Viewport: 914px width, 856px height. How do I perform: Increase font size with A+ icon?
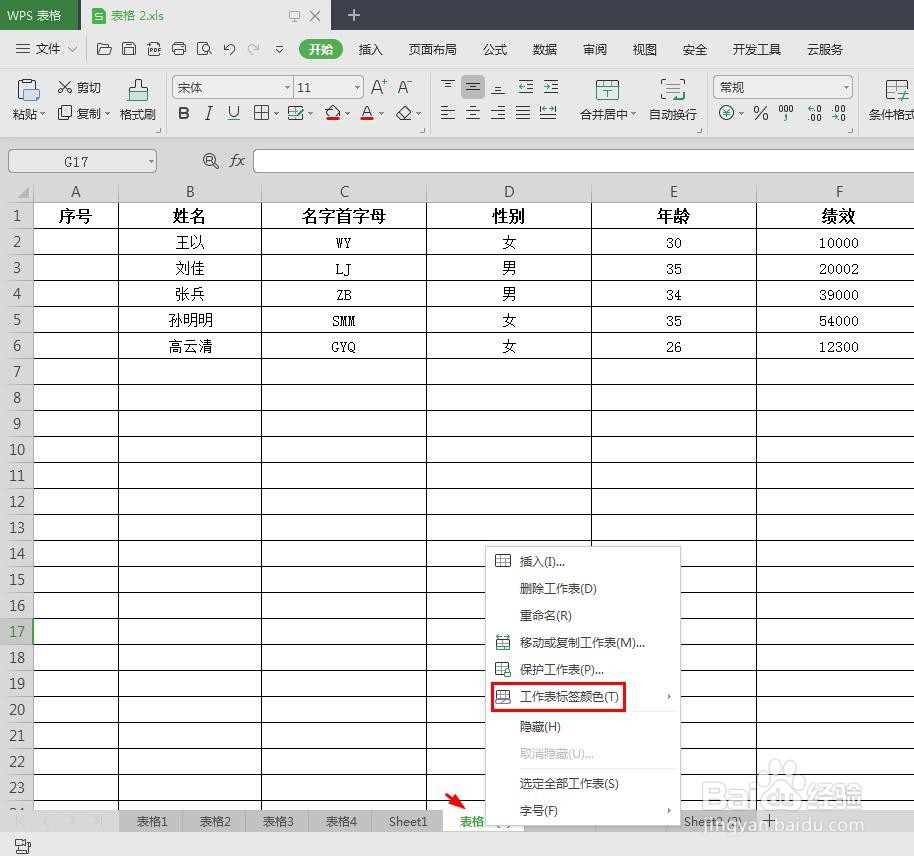click(379, 87)
